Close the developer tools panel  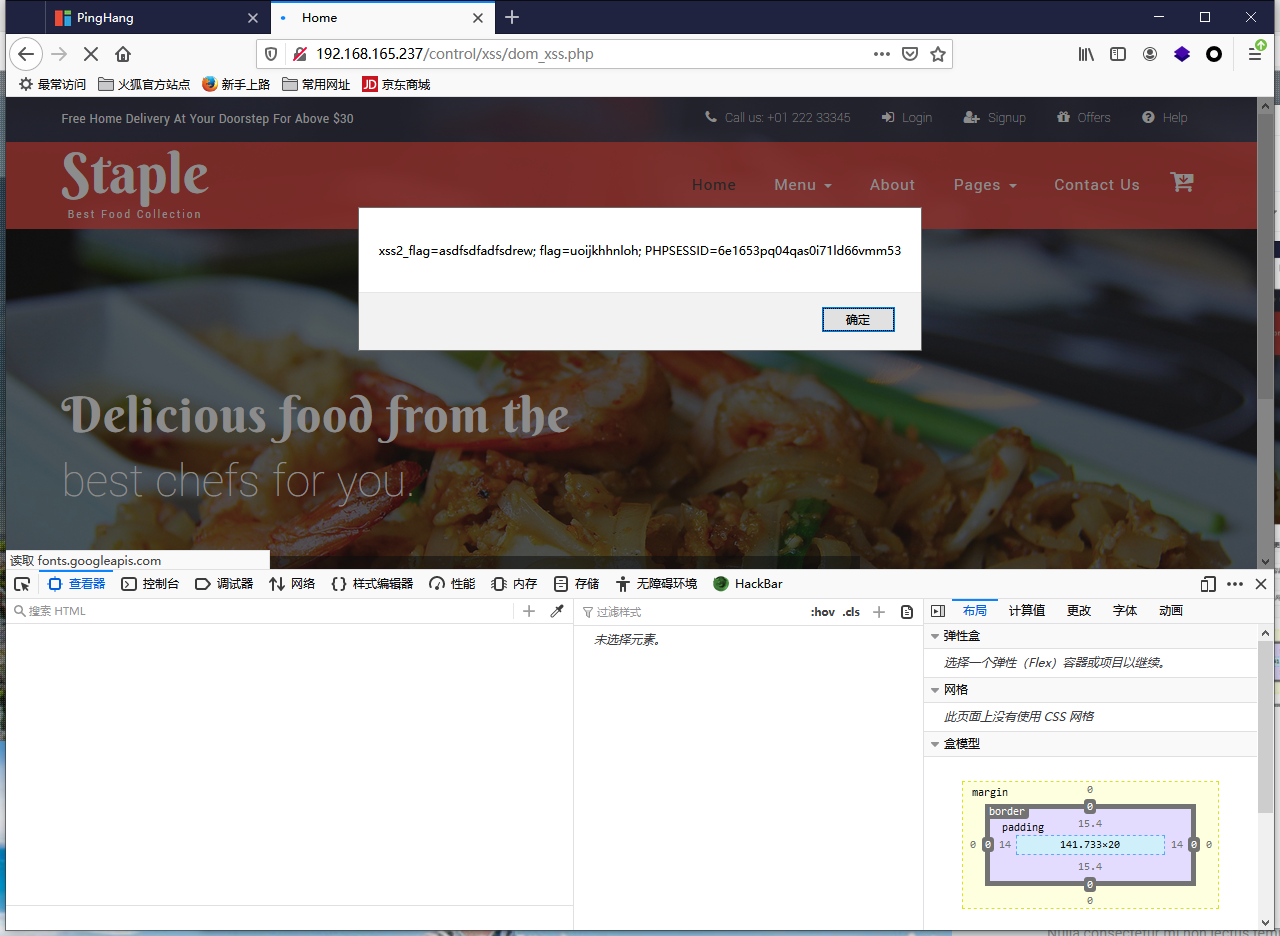pos(1261,584)
